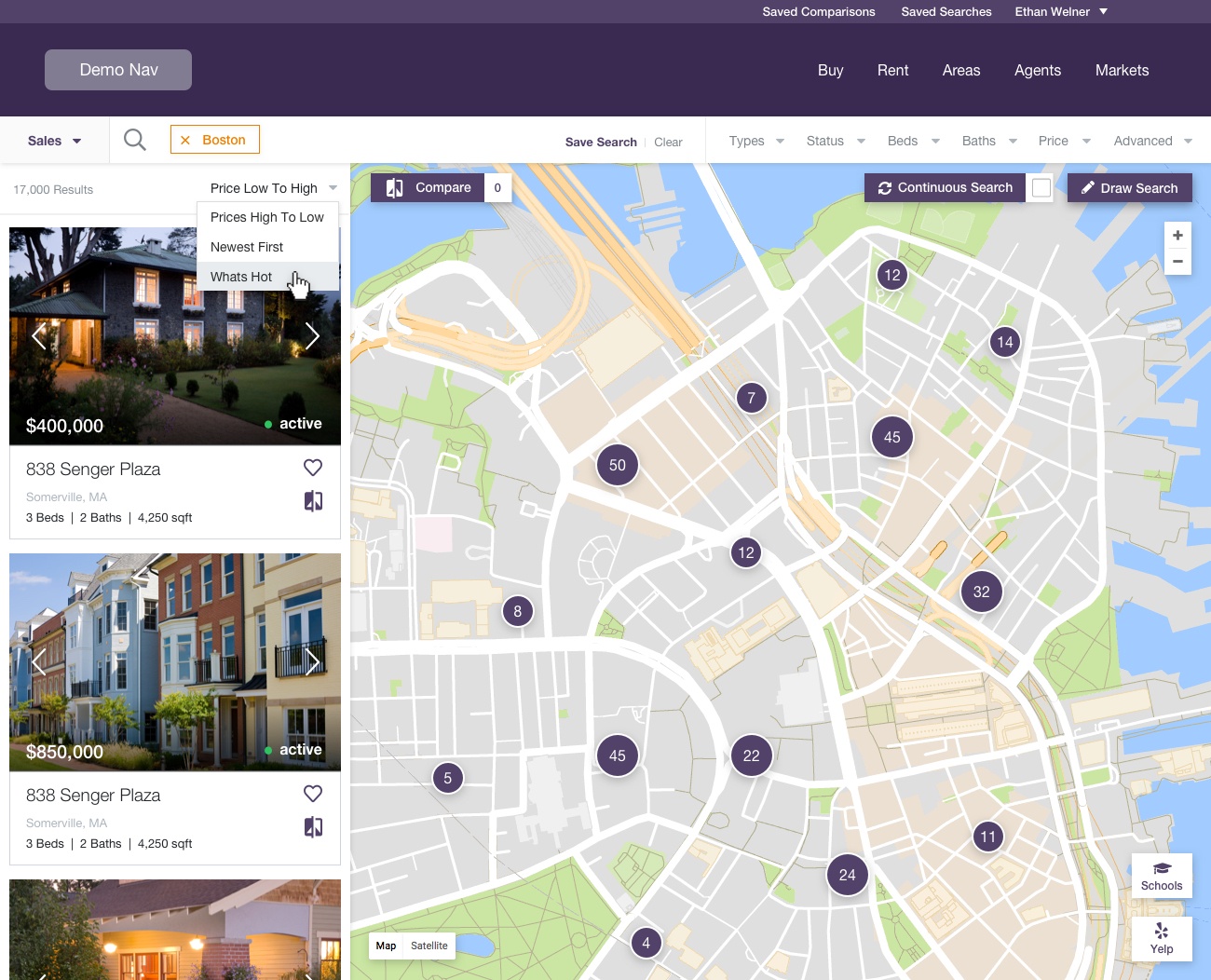Open the map cluster marked 12 near the park

coord(892,275)
